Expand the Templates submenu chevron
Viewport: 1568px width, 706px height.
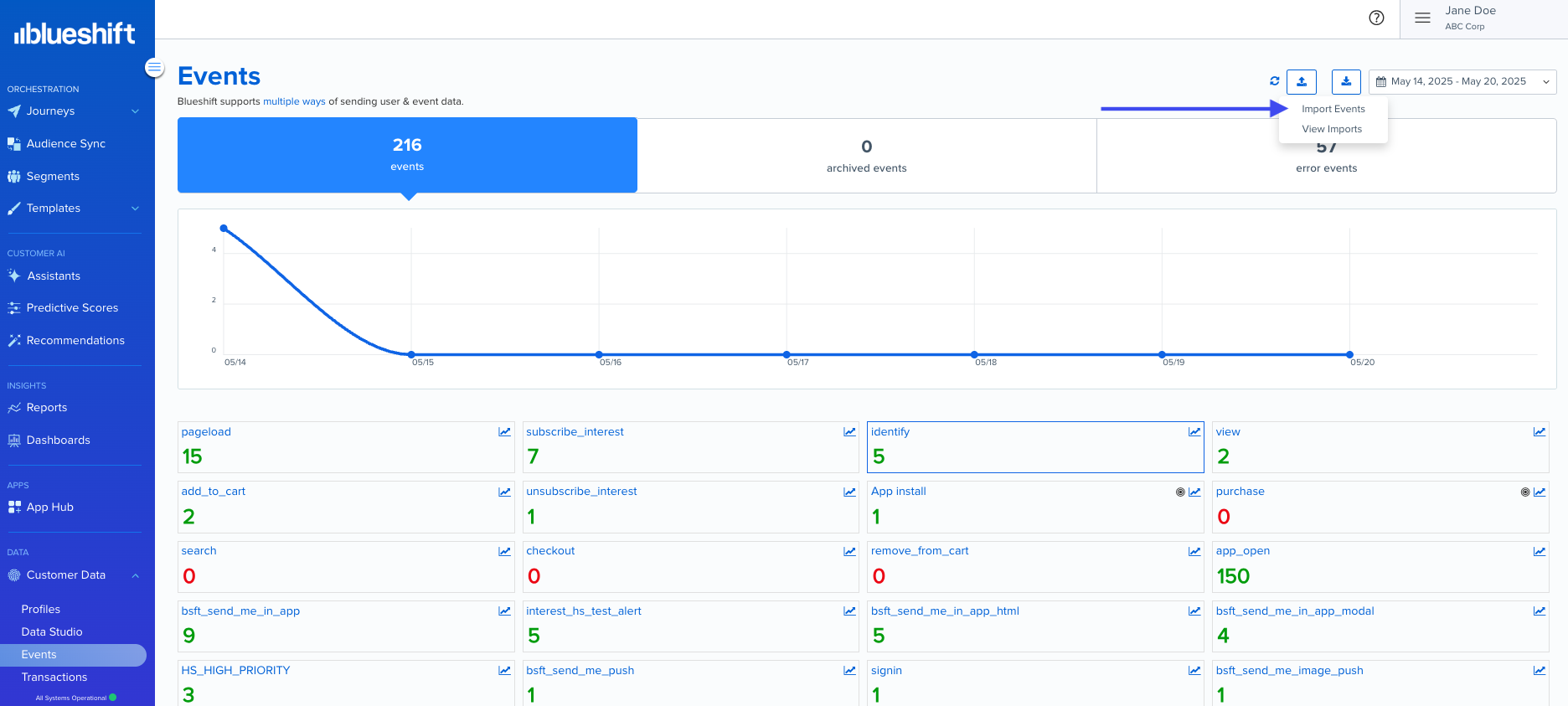(x=135, y=209)
